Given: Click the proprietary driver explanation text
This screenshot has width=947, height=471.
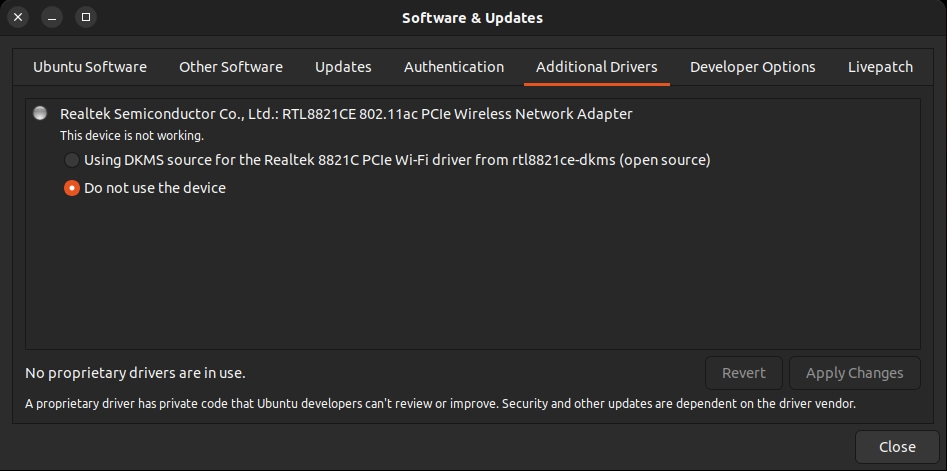Looking at the screenshot, I should click(x=440, y=403).
